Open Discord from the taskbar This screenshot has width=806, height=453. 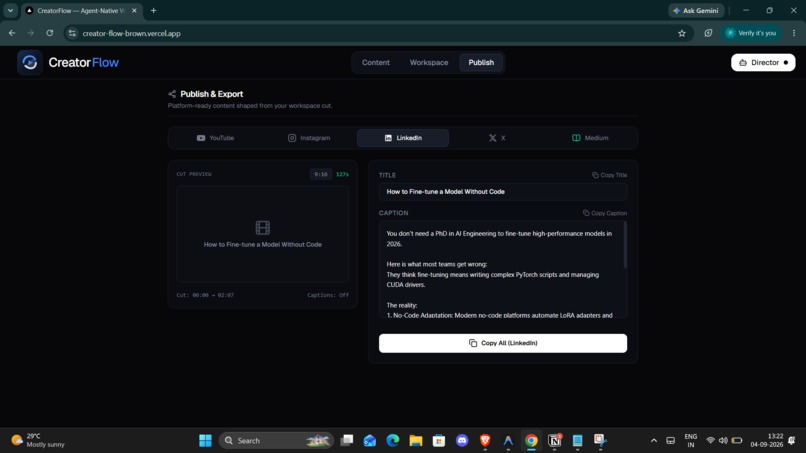click(x=462, y=441)
